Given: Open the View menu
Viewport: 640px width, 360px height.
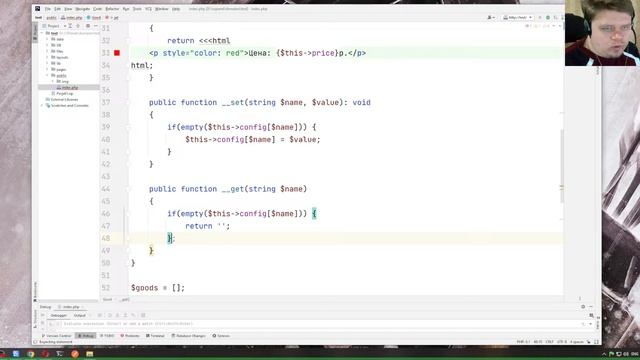Looking at the screenshot, I should point(68,9).
